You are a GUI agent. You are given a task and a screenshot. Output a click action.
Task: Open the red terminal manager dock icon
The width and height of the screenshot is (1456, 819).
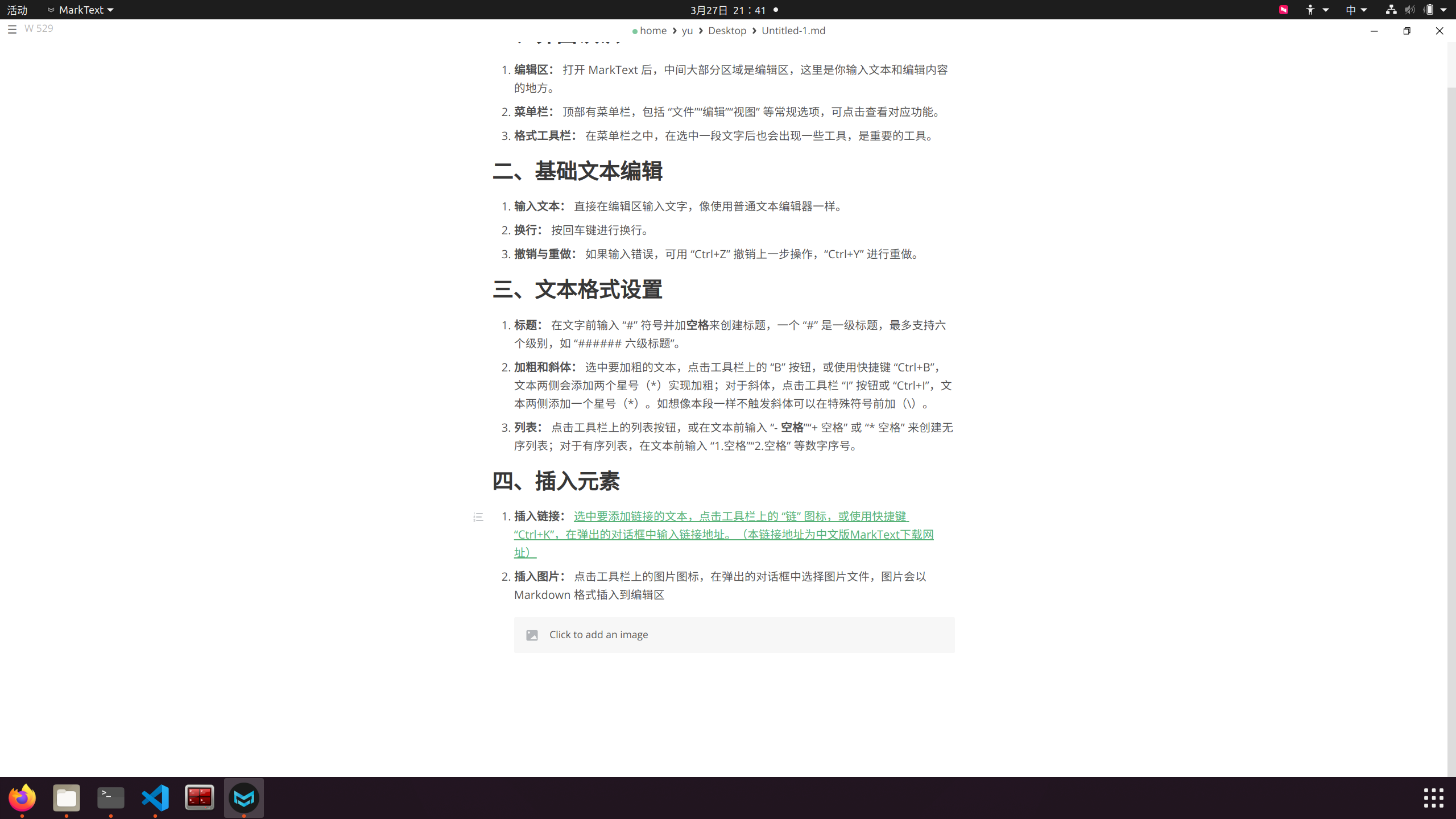200,797
